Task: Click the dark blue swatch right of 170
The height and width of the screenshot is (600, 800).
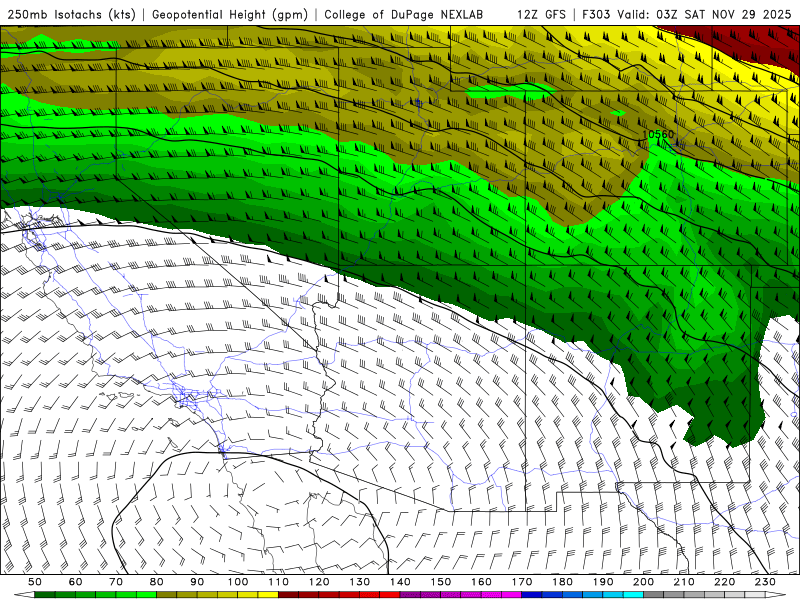Action: click(532, 595)
